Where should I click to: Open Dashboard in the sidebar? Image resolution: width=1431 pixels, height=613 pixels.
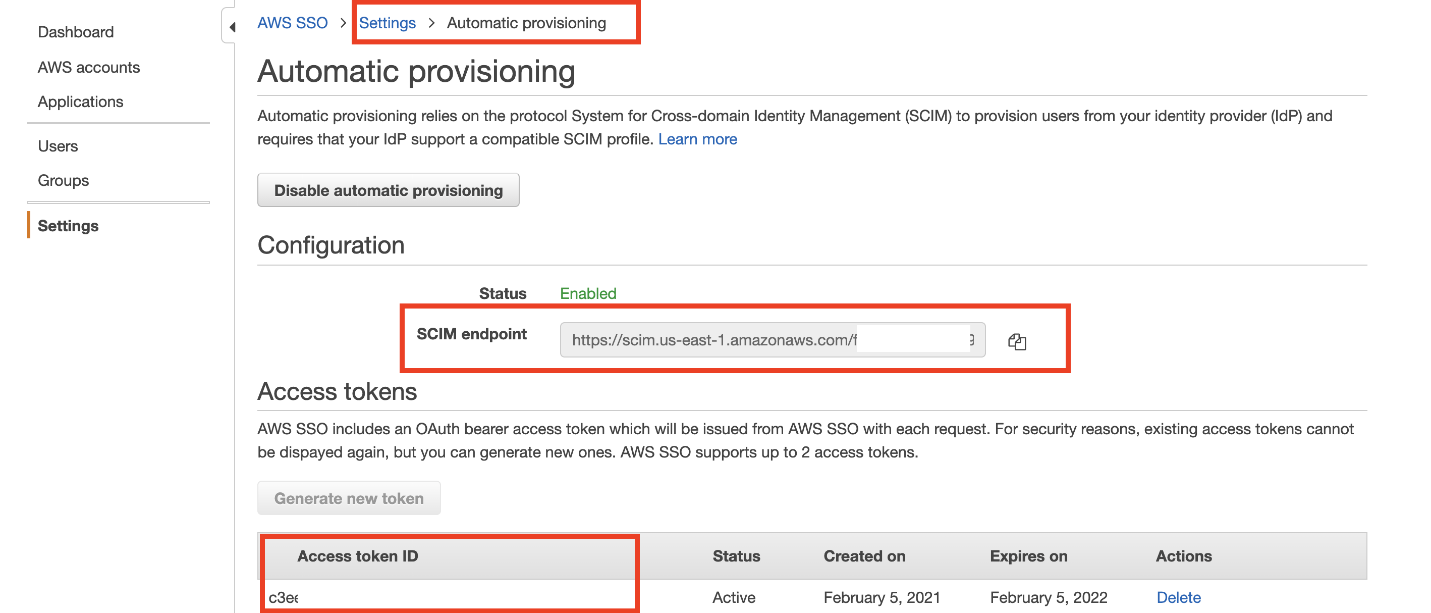coord(76,32)
